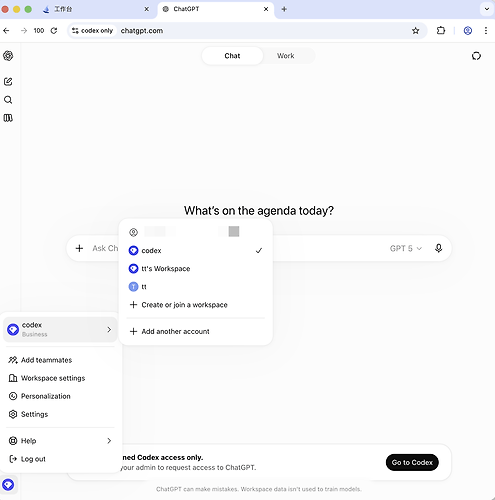Log out of the account
The image size is (495, 500).
(x=60, y=459)
